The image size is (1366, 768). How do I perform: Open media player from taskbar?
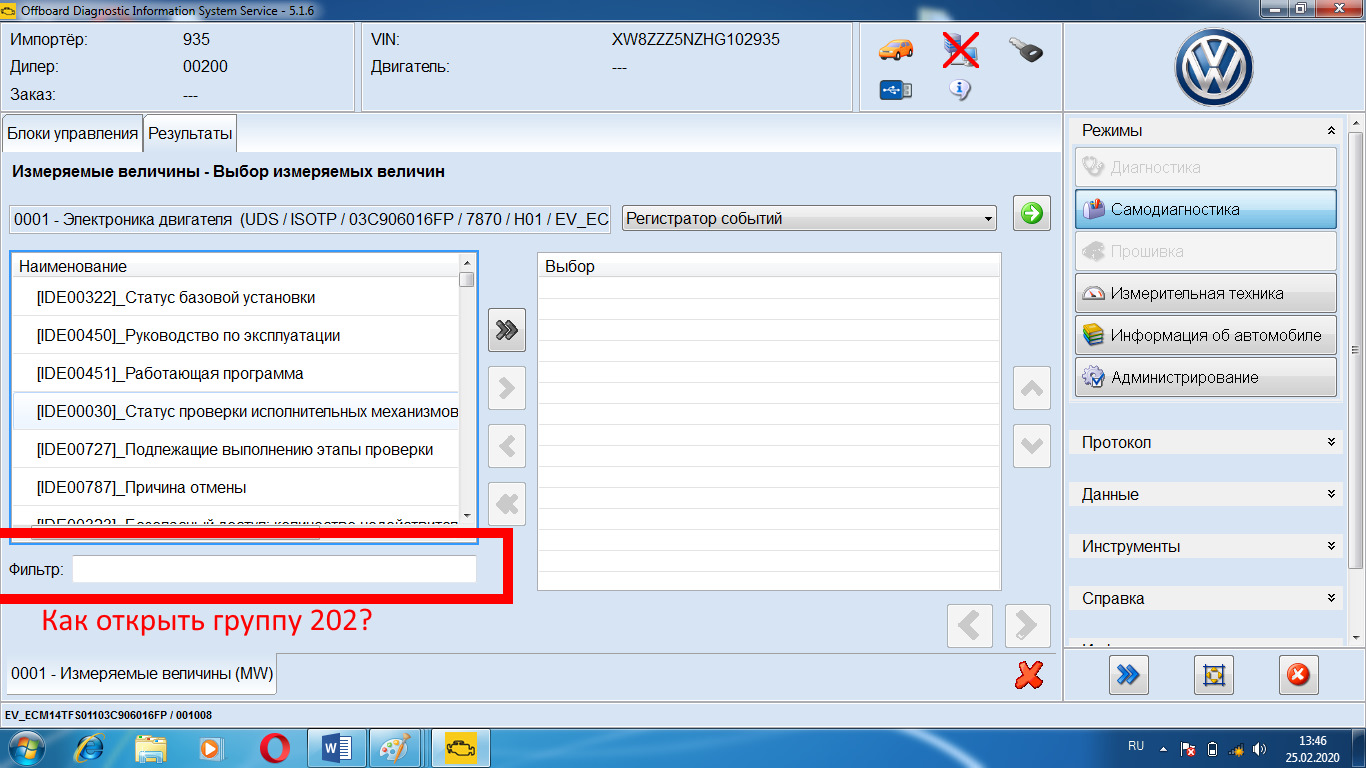click(212, 747)
